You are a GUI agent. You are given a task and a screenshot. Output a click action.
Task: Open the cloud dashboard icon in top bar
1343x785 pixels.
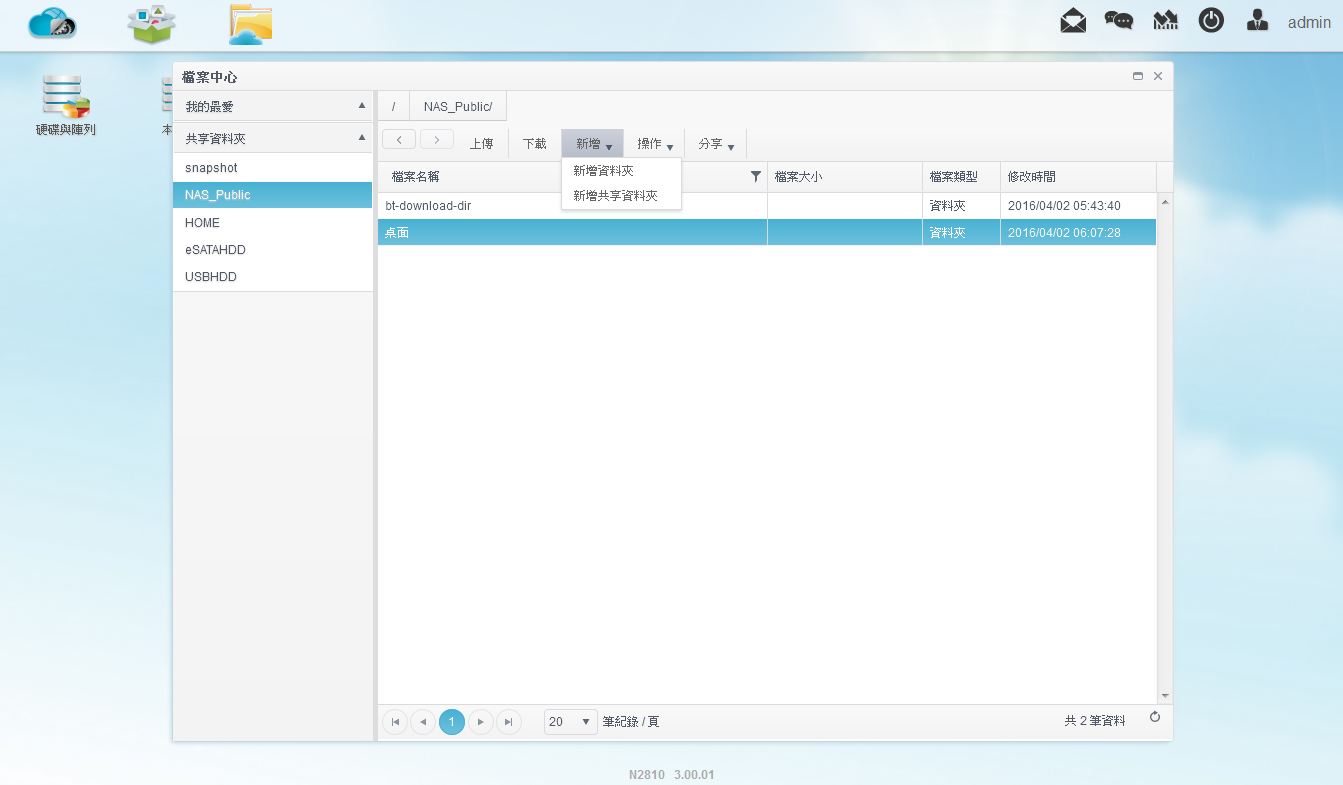coord(53,23)
